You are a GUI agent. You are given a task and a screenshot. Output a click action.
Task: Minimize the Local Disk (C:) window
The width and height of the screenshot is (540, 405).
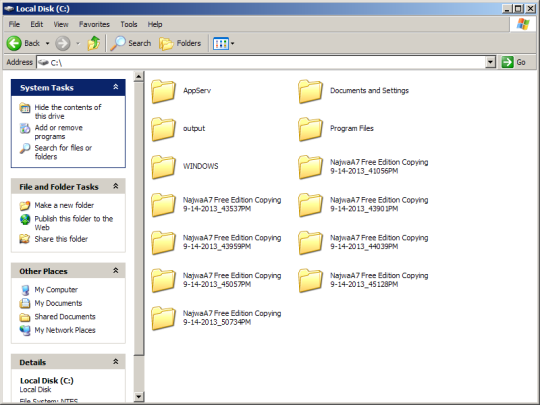(507, 9)
